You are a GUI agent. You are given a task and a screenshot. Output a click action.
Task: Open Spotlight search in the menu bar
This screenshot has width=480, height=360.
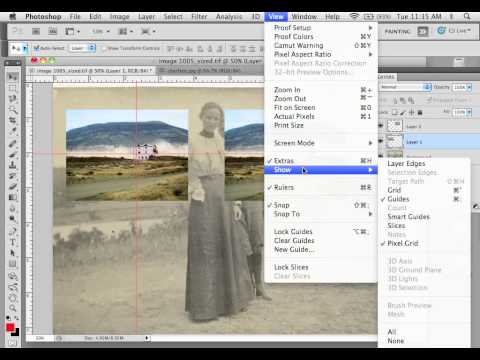467,16
